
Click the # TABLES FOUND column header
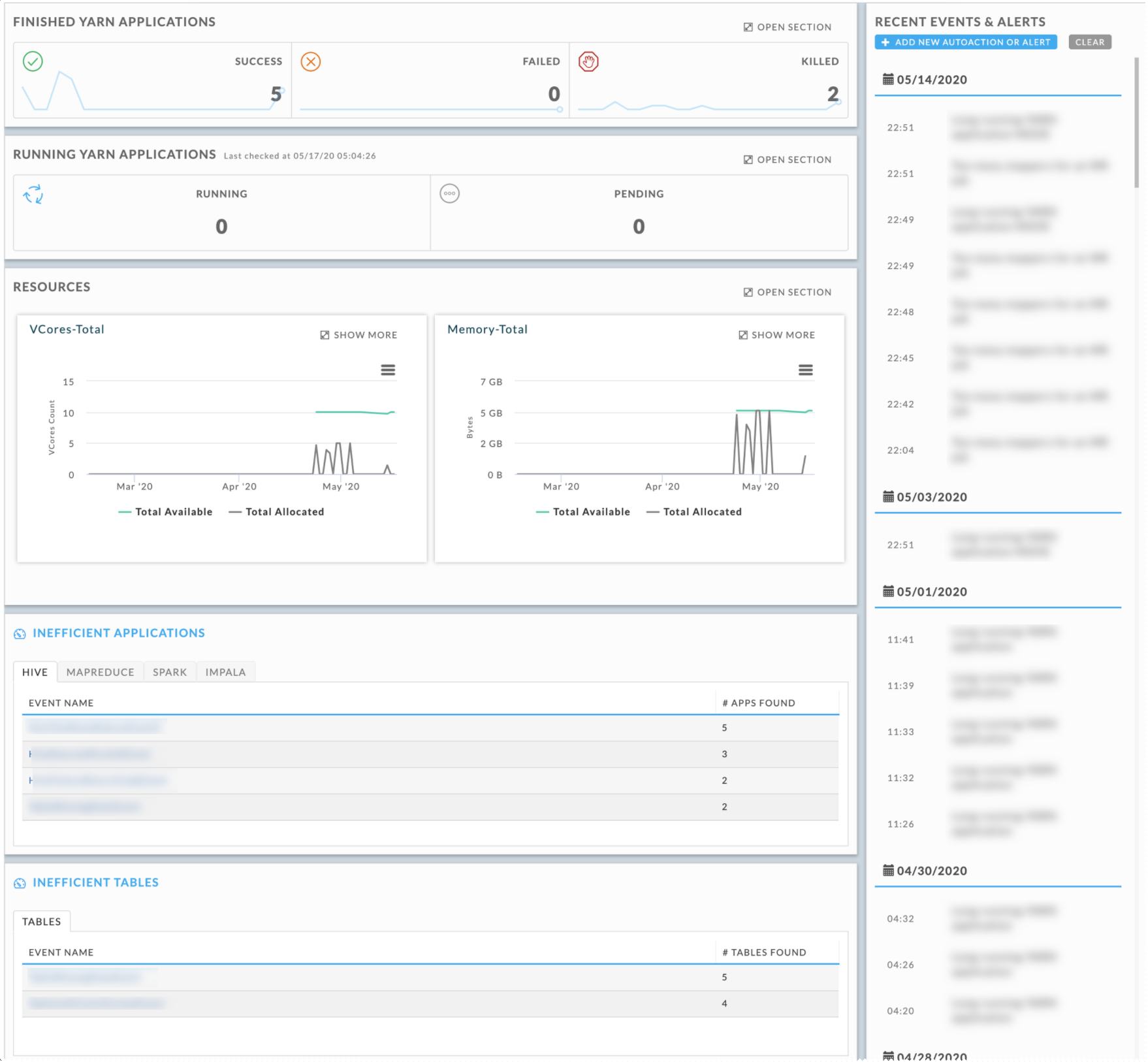(x=764, y=952)
